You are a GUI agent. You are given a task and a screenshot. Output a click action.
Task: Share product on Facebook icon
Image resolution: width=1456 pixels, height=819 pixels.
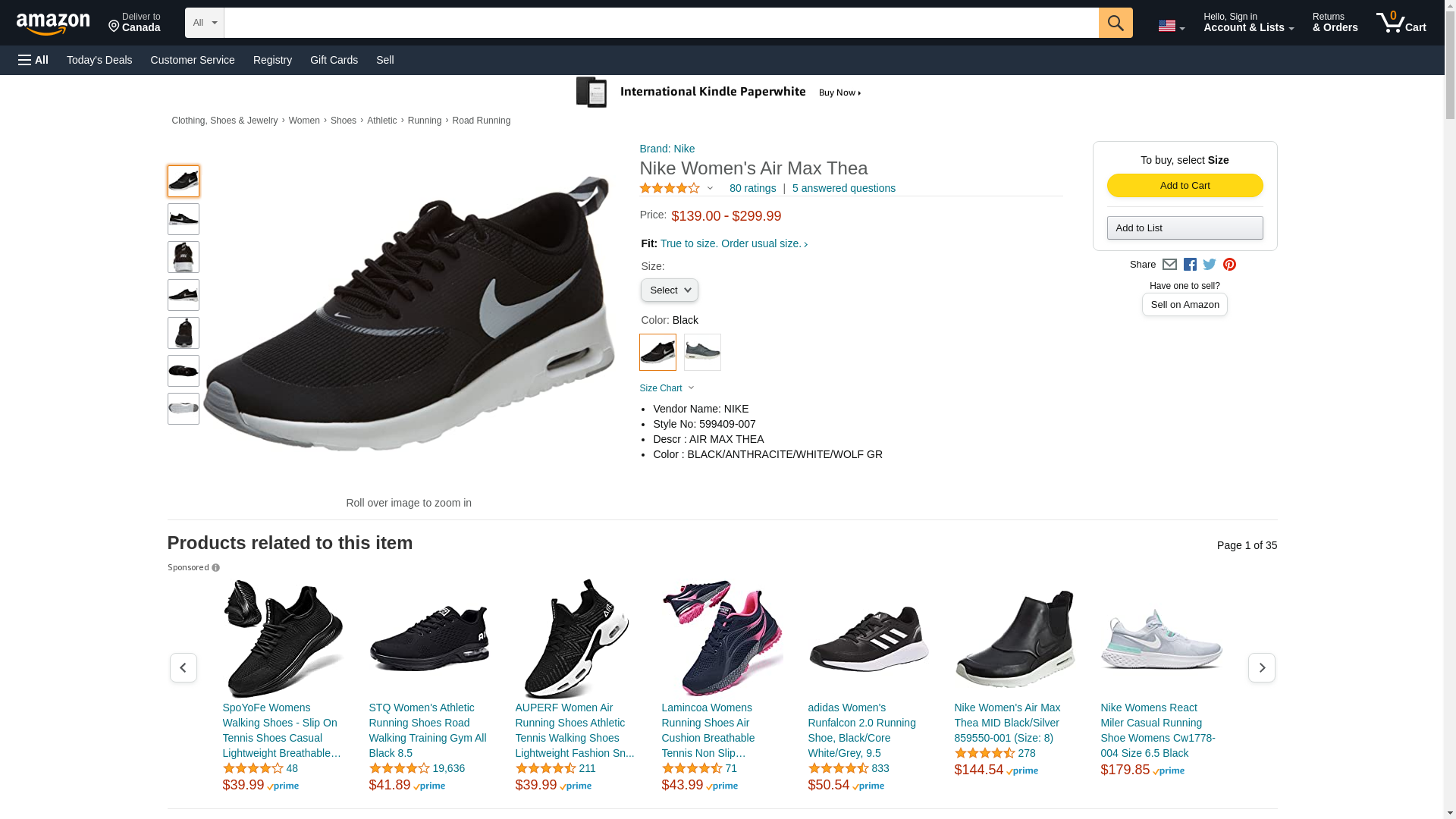click(x=1190, y=265)
